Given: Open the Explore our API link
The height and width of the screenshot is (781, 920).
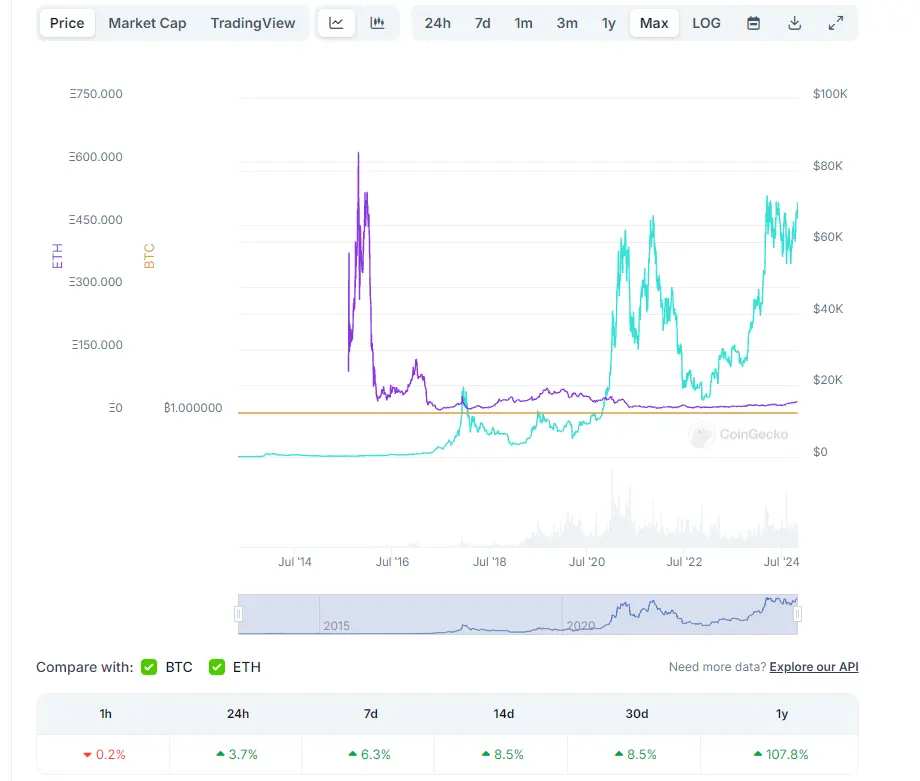Looking at the screenshot, I should 814,667.
